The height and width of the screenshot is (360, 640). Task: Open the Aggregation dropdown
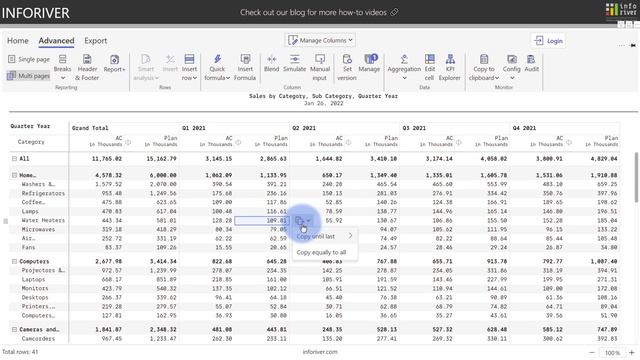(x=404, y=68)
